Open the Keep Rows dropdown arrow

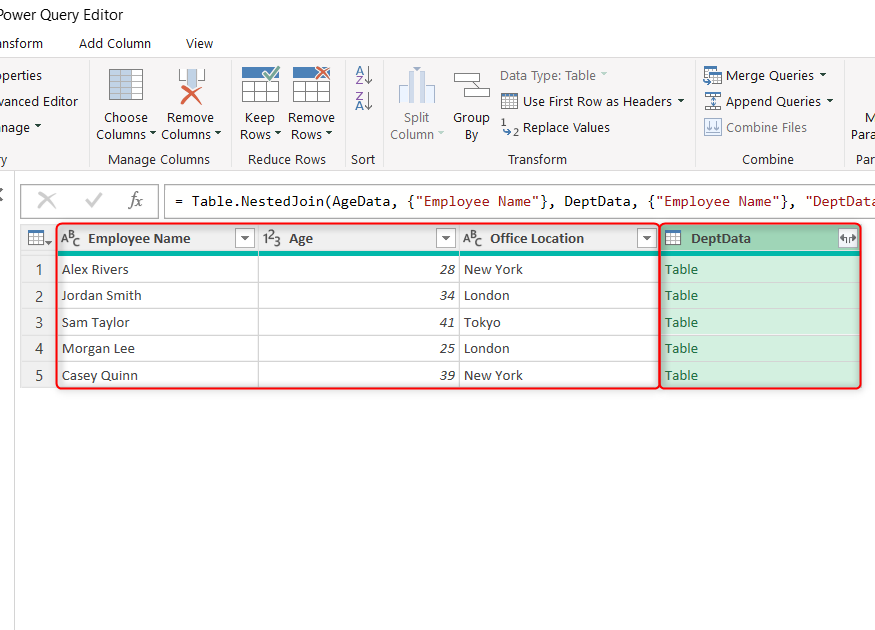point(278,134)
